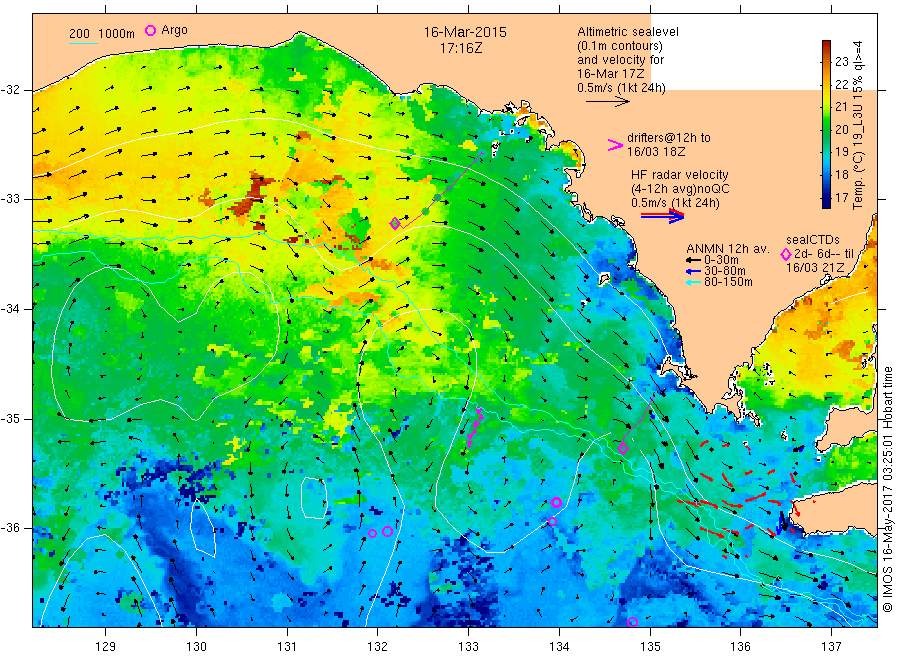Screen dimensions: 900x660
Task: Click the '17:16Z' time label
Action: [x=461, y=48]
